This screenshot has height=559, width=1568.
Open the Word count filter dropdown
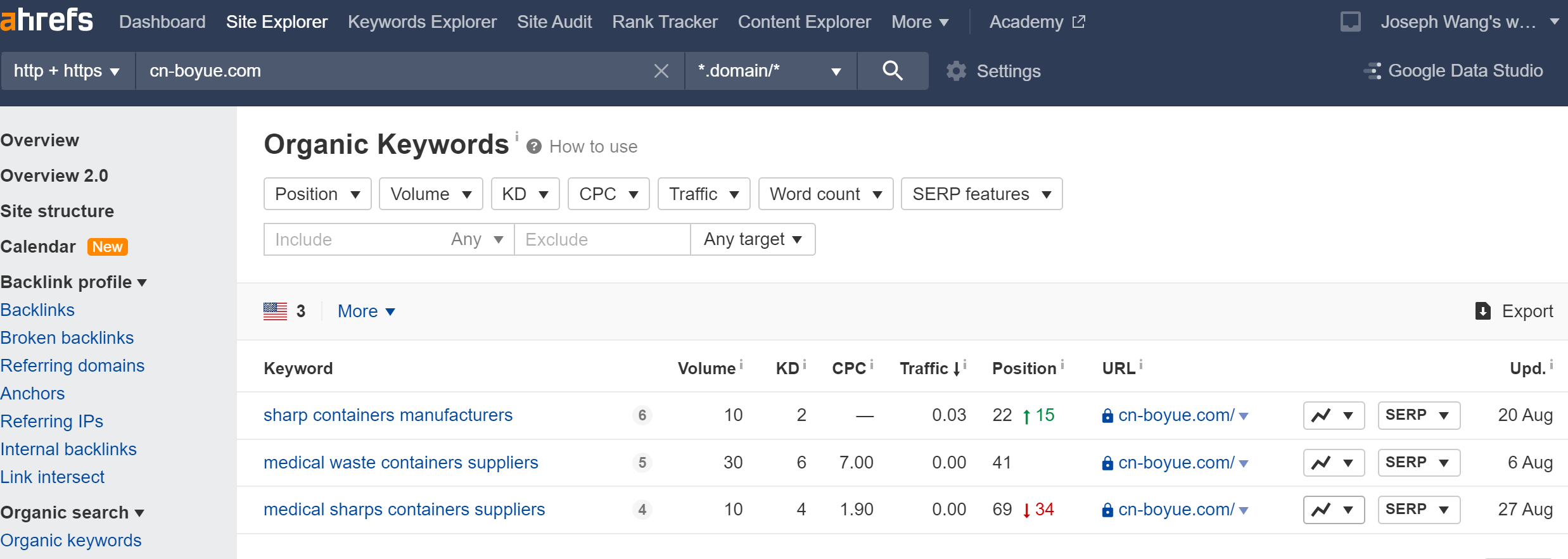tap(826, 194)
